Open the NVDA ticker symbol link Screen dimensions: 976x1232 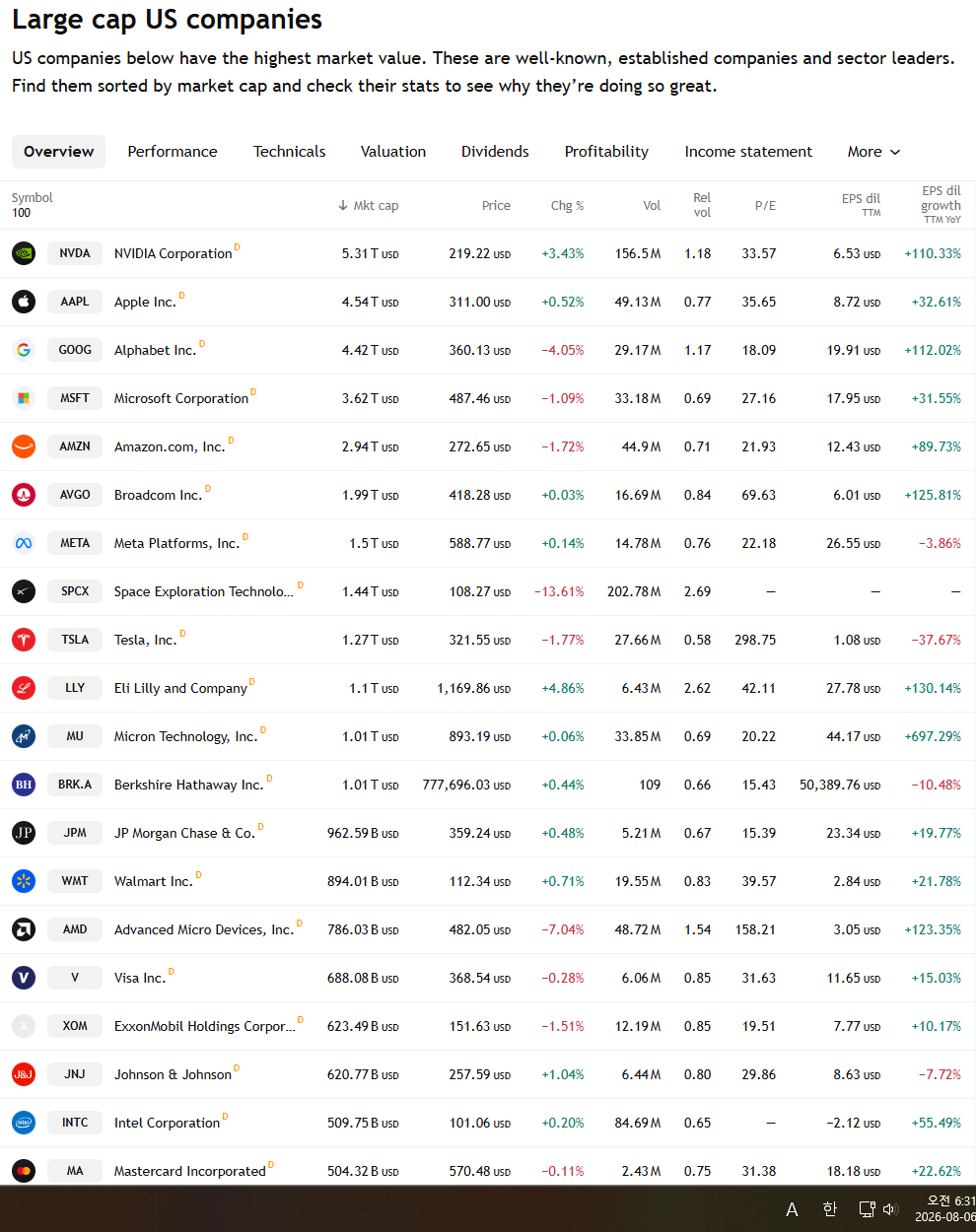(75, 253)
